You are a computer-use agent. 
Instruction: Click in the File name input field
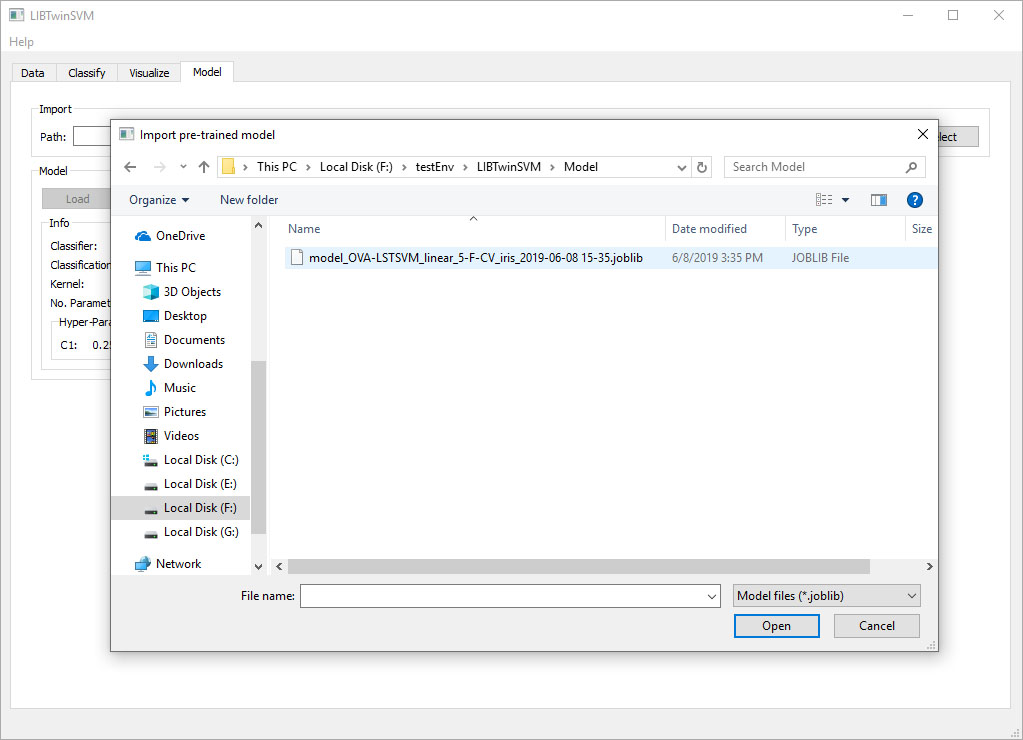(x=503, y=596)
